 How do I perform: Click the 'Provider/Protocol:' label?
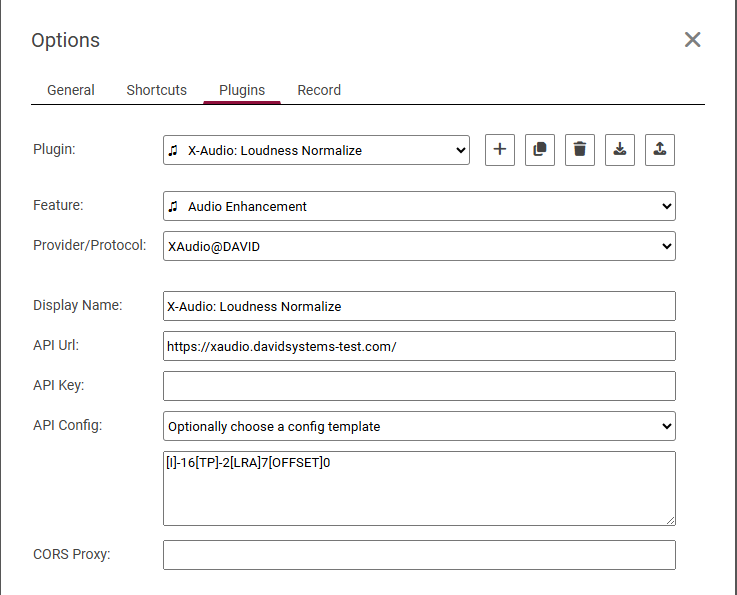[89, 245]
